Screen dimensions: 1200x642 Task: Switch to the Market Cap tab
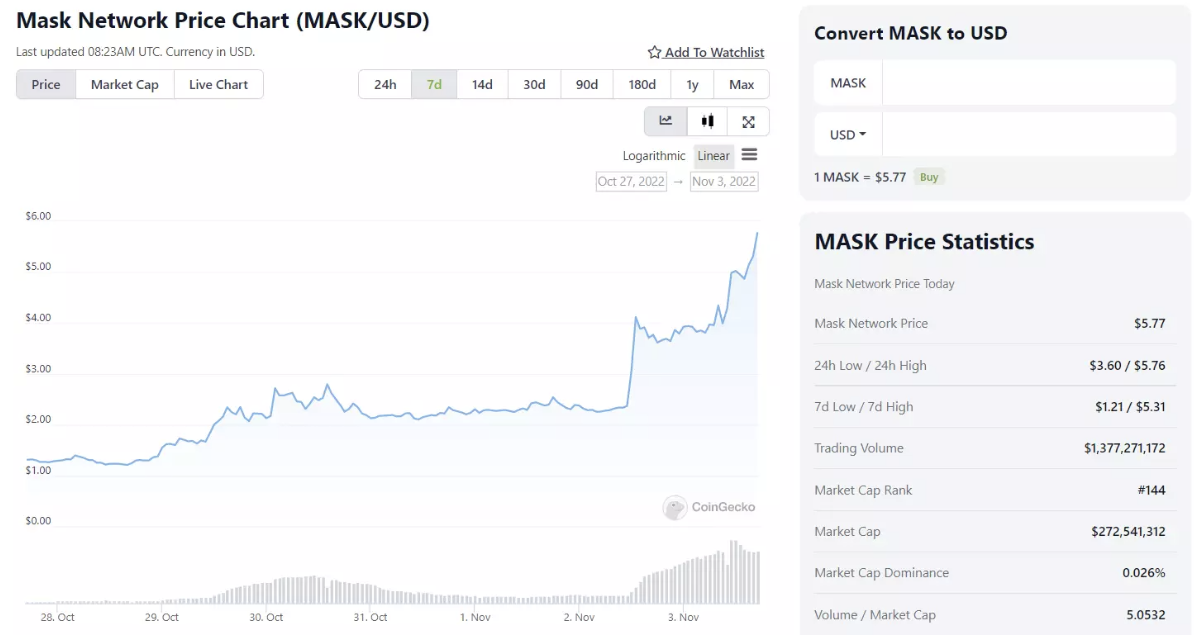coord(125,84)
